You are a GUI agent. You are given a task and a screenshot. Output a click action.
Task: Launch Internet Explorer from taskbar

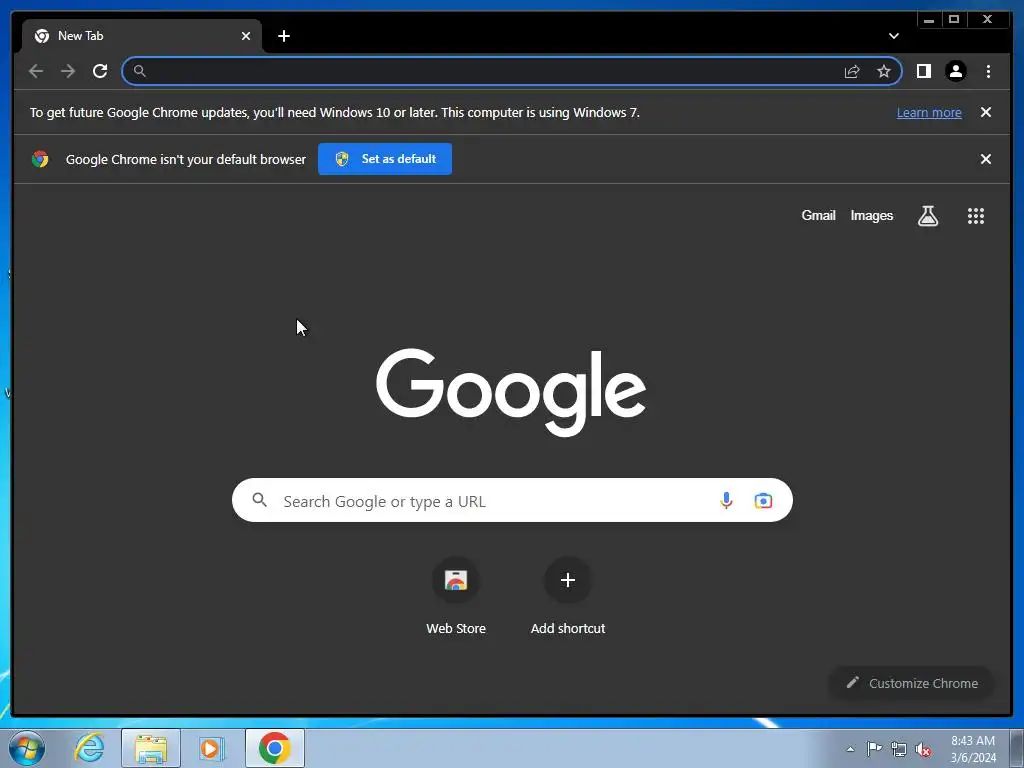pyautogui.click(x=89, y=748)
